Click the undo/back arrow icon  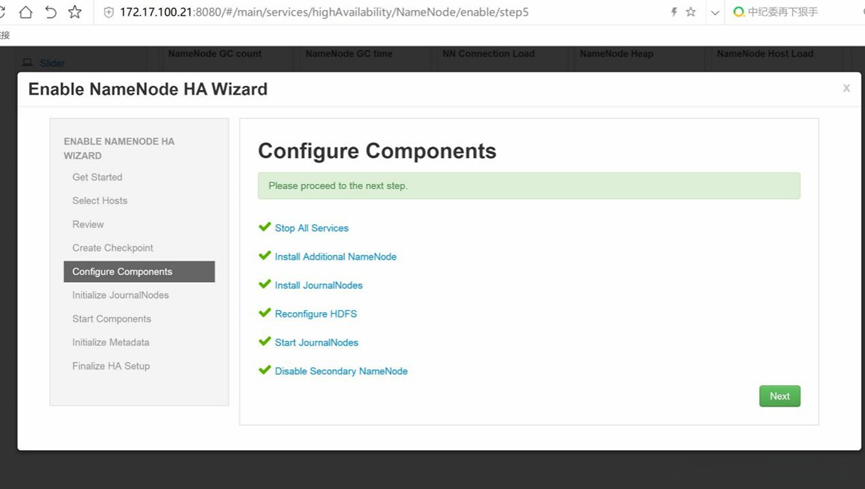point(51,12)
